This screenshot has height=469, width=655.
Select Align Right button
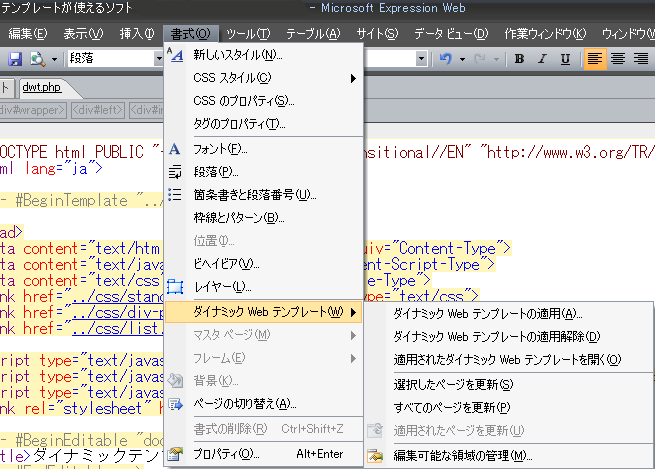[x=641, y=59]
